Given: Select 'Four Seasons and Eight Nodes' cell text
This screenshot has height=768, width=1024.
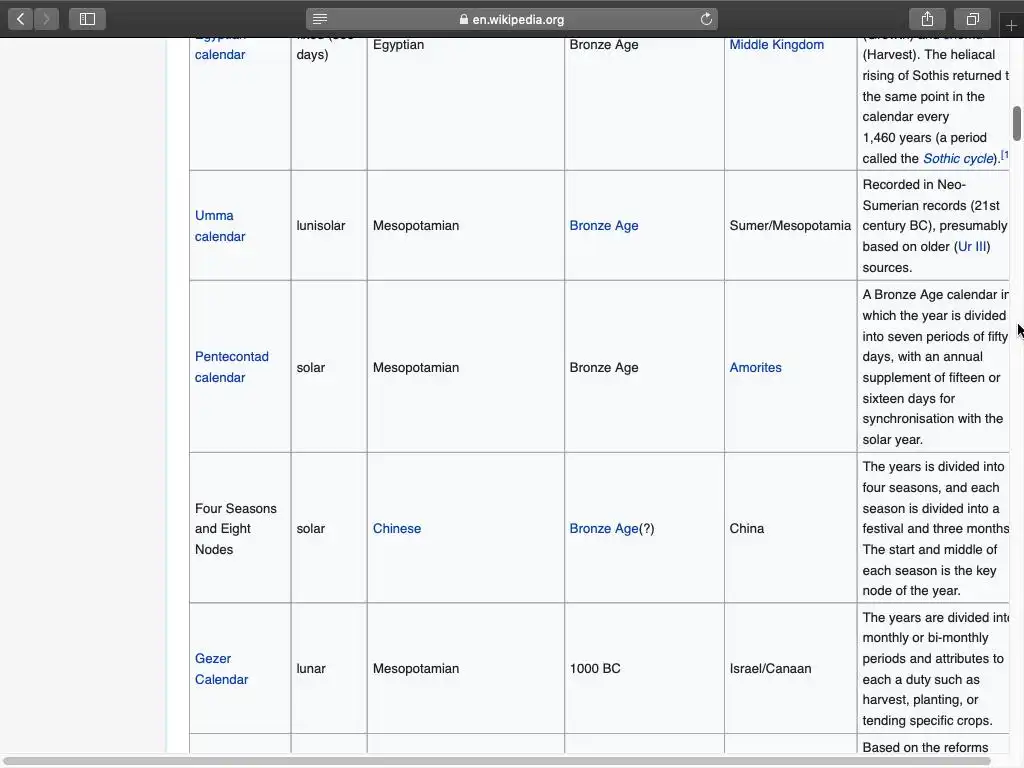Looking at the screenshot, I should coord(236,528).
